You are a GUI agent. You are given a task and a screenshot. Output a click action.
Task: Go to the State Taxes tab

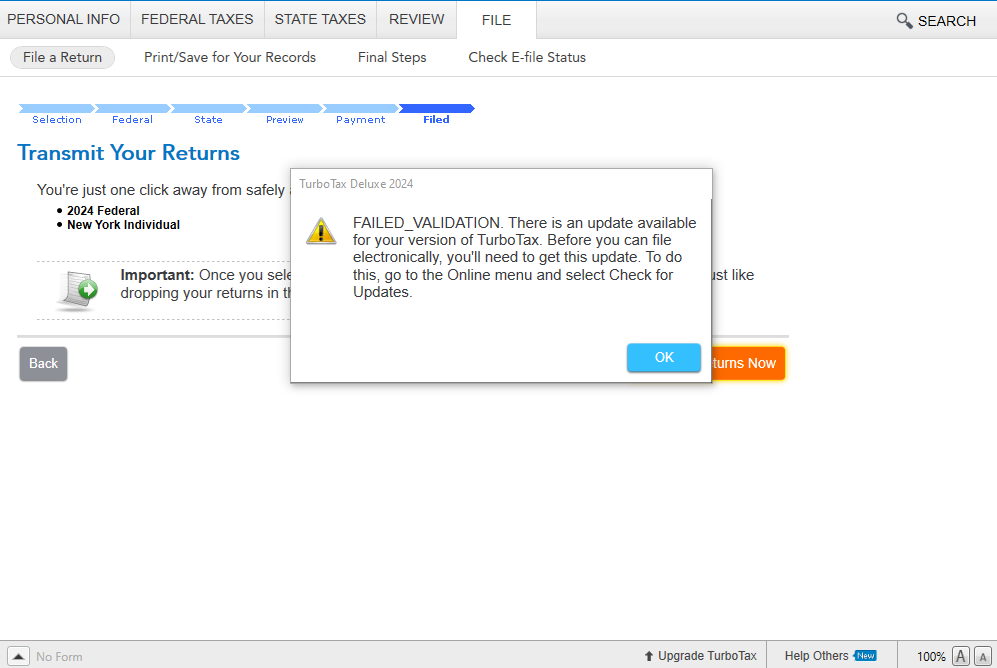tap(320, 19)
